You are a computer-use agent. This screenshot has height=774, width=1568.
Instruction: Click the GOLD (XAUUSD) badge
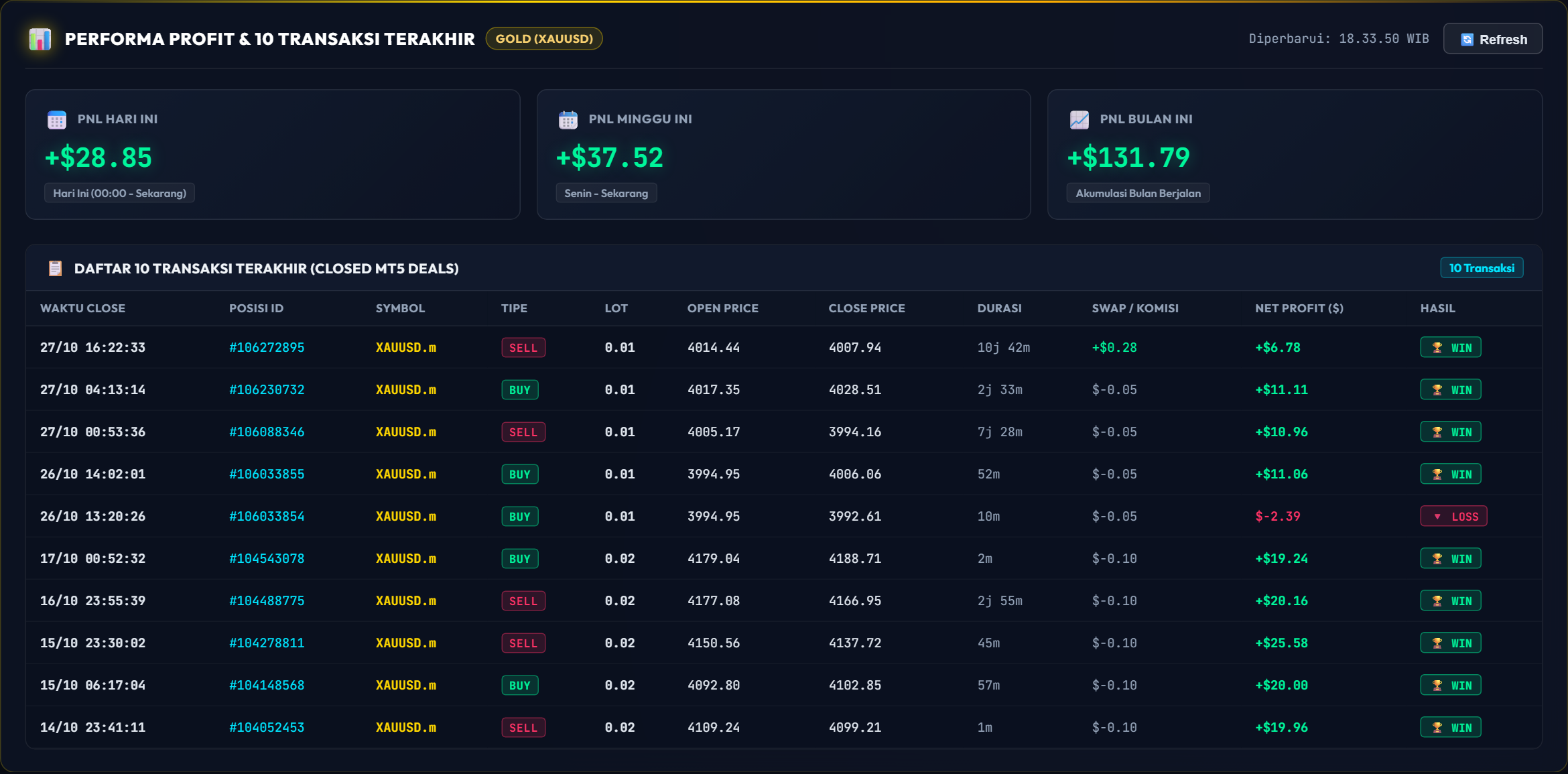point(544,39)
